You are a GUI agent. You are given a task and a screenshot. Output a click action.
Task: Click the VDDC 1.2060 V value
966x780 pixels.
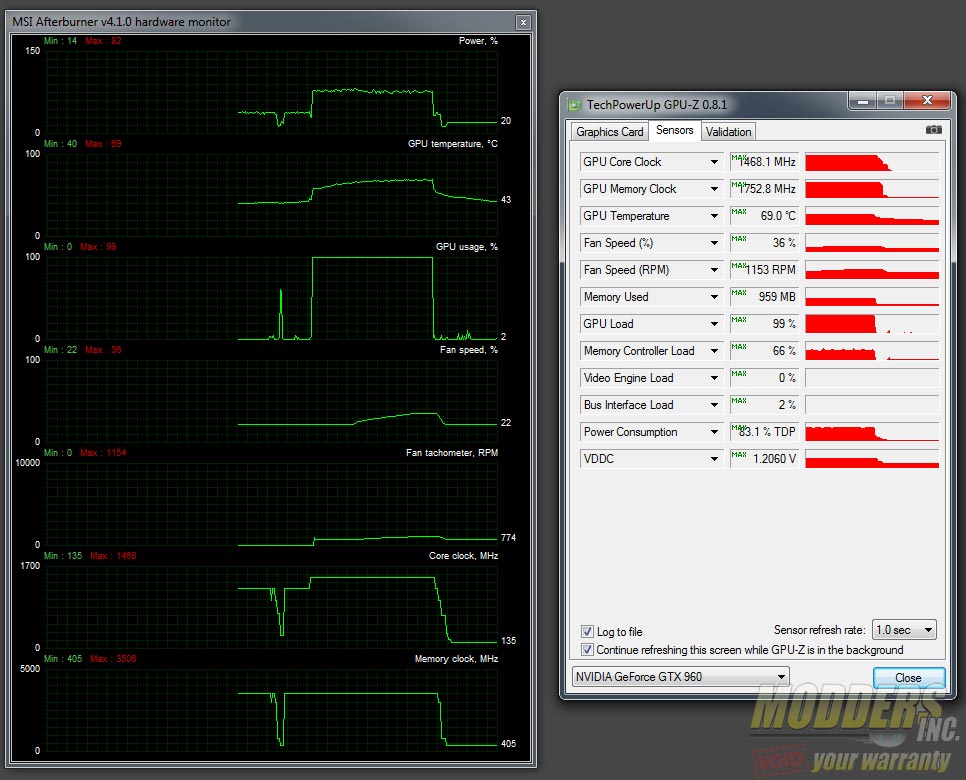[x=765, y=459]
